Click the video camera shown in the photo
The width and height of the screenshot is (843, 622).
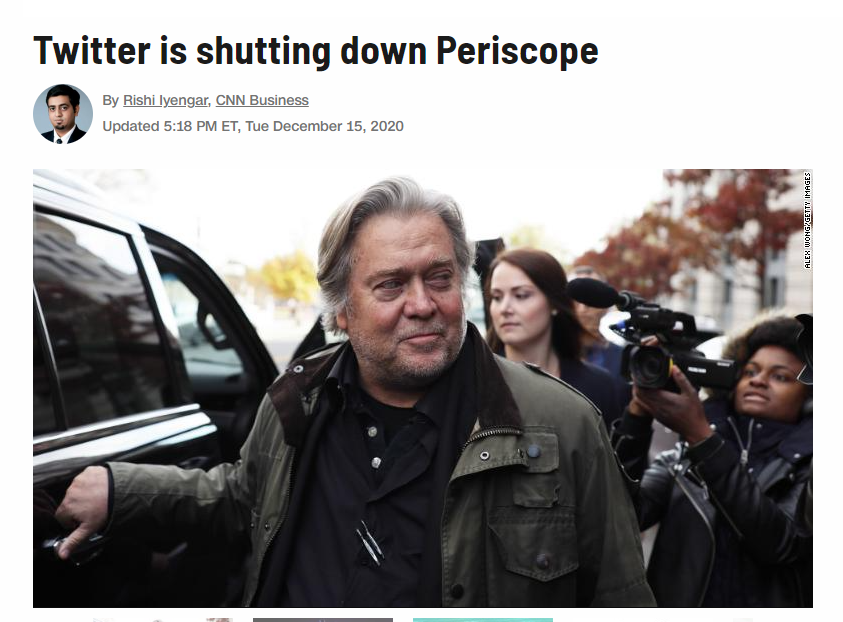(656, 333)
